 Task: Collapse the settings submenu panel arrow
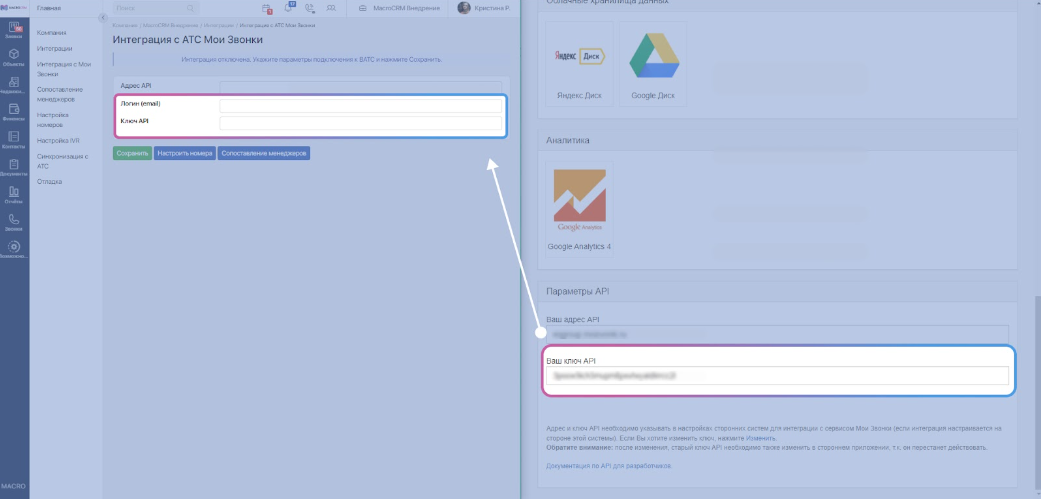[x=102, y=19]
